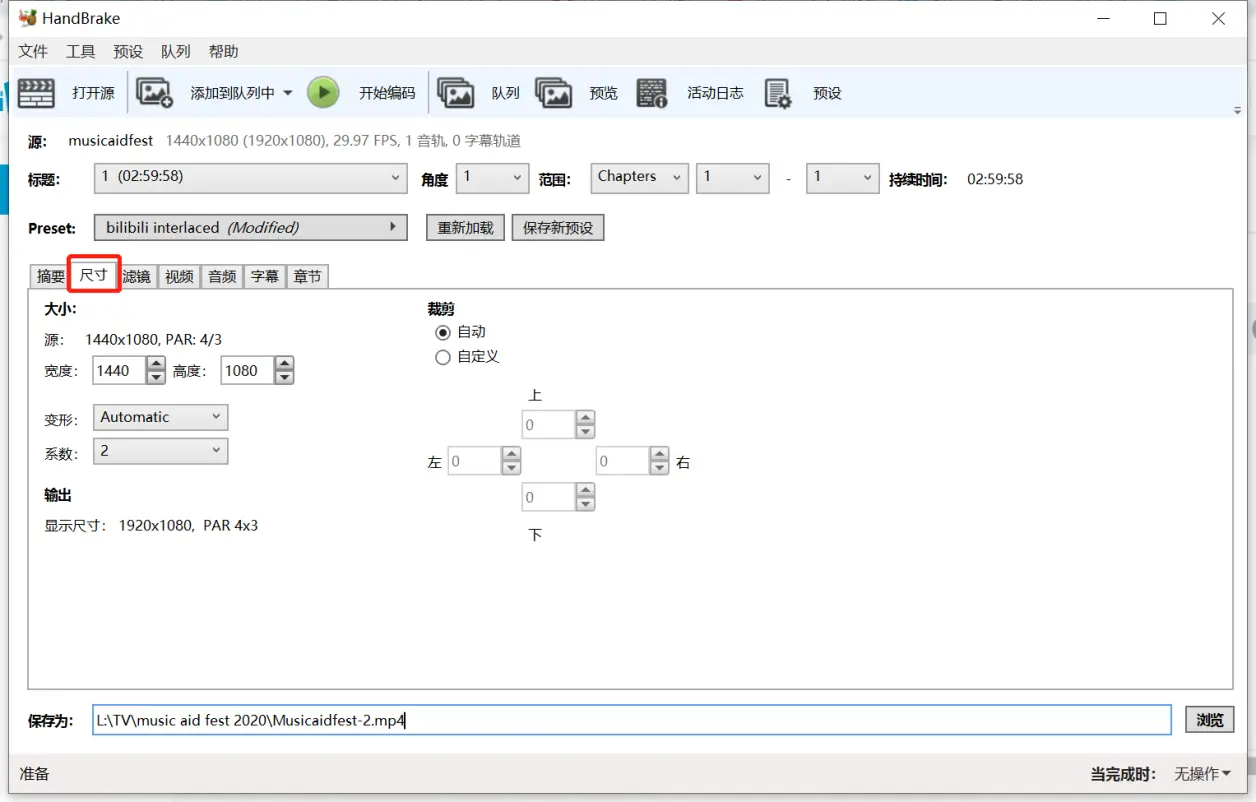This screenshot has height=802, width=1256.
Task: Decrease width with the down arrow
Action: [x=156, y=378]
